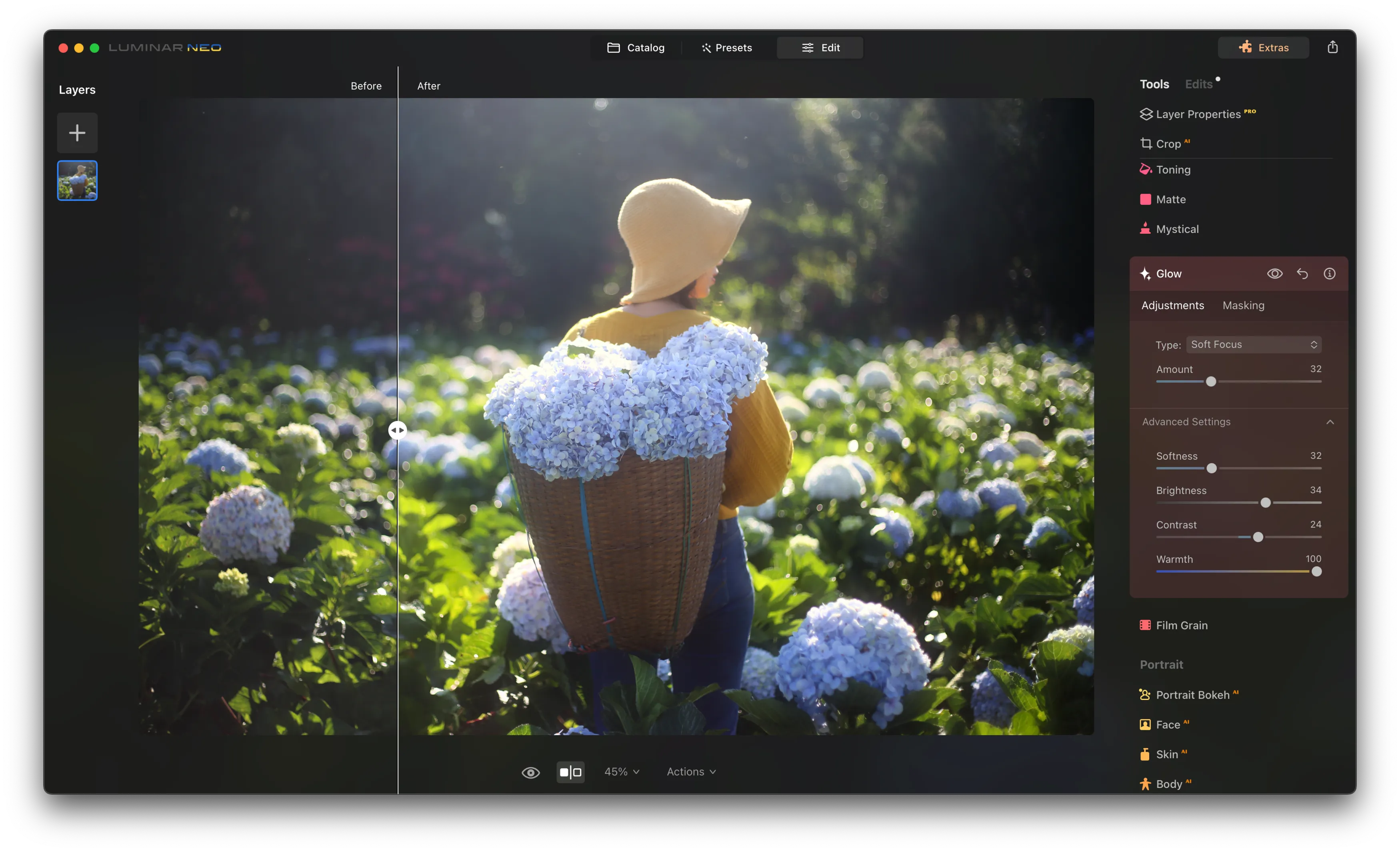Open Portrait Bokeh AI tool
1400x852 pixels.
(1192, 695)
